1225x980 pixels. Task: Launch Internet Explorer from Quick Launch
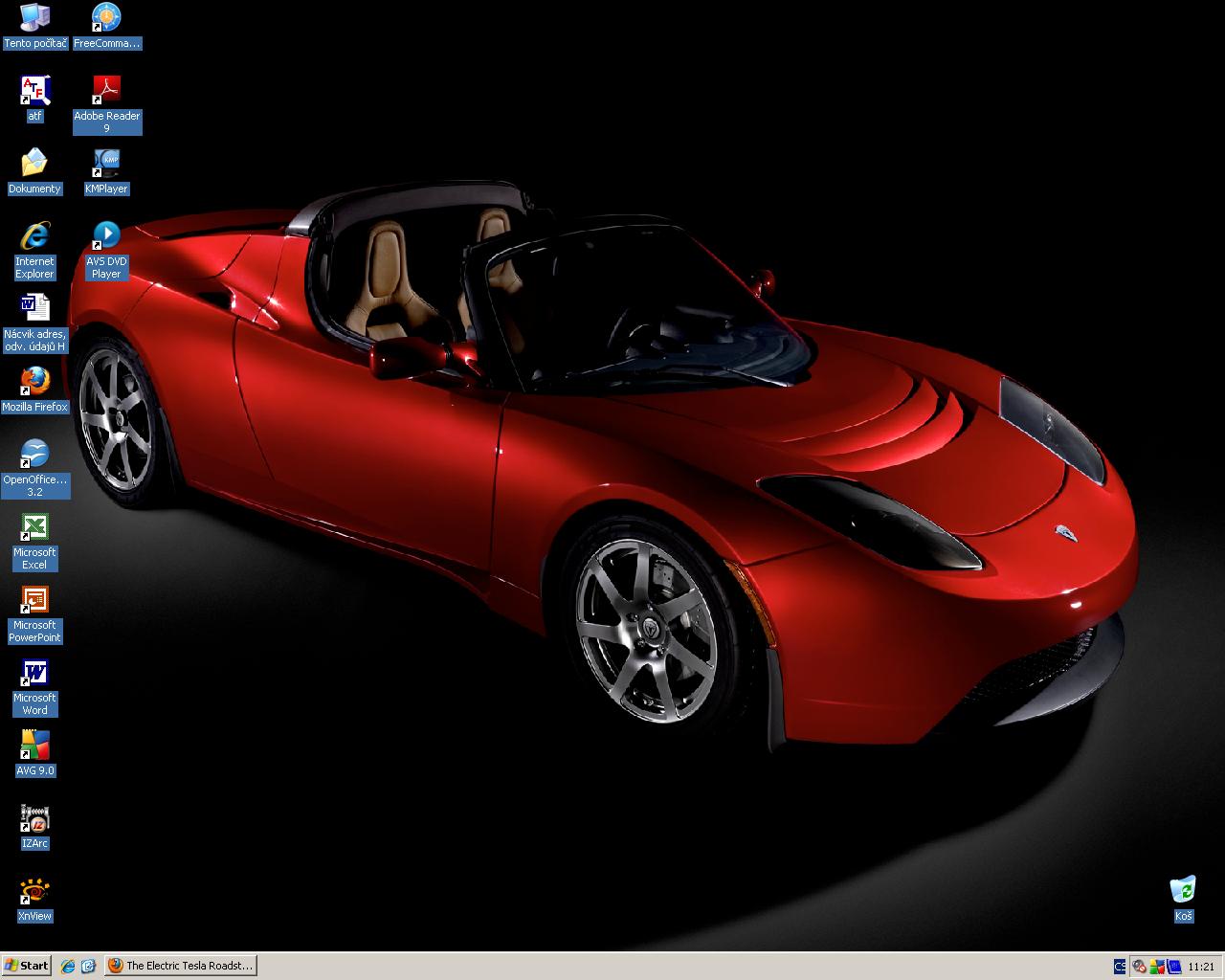click(x=68, y=966)
